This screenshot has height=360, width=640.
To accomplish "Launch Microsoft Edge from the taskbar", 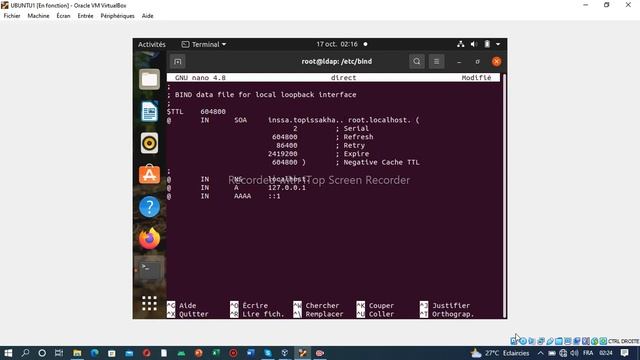I will coord(94,353).
